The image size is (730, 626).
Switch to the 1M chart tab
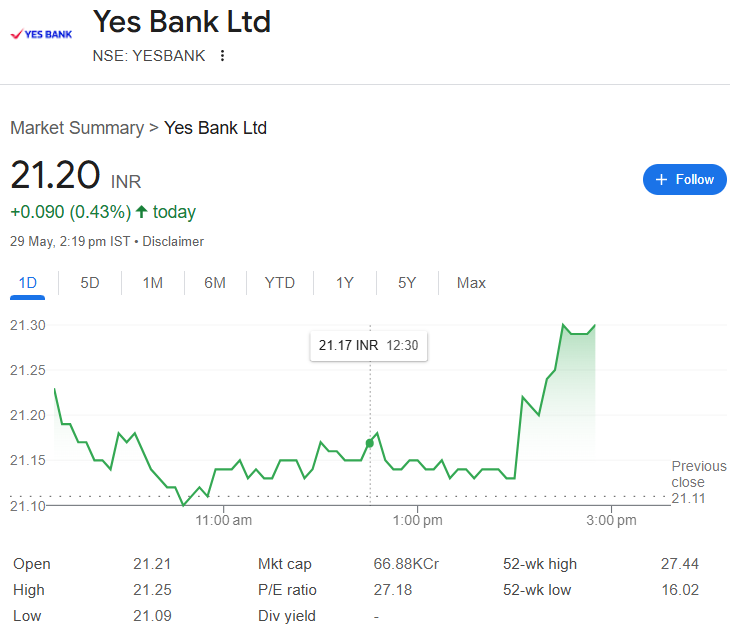tap(153, 283)
